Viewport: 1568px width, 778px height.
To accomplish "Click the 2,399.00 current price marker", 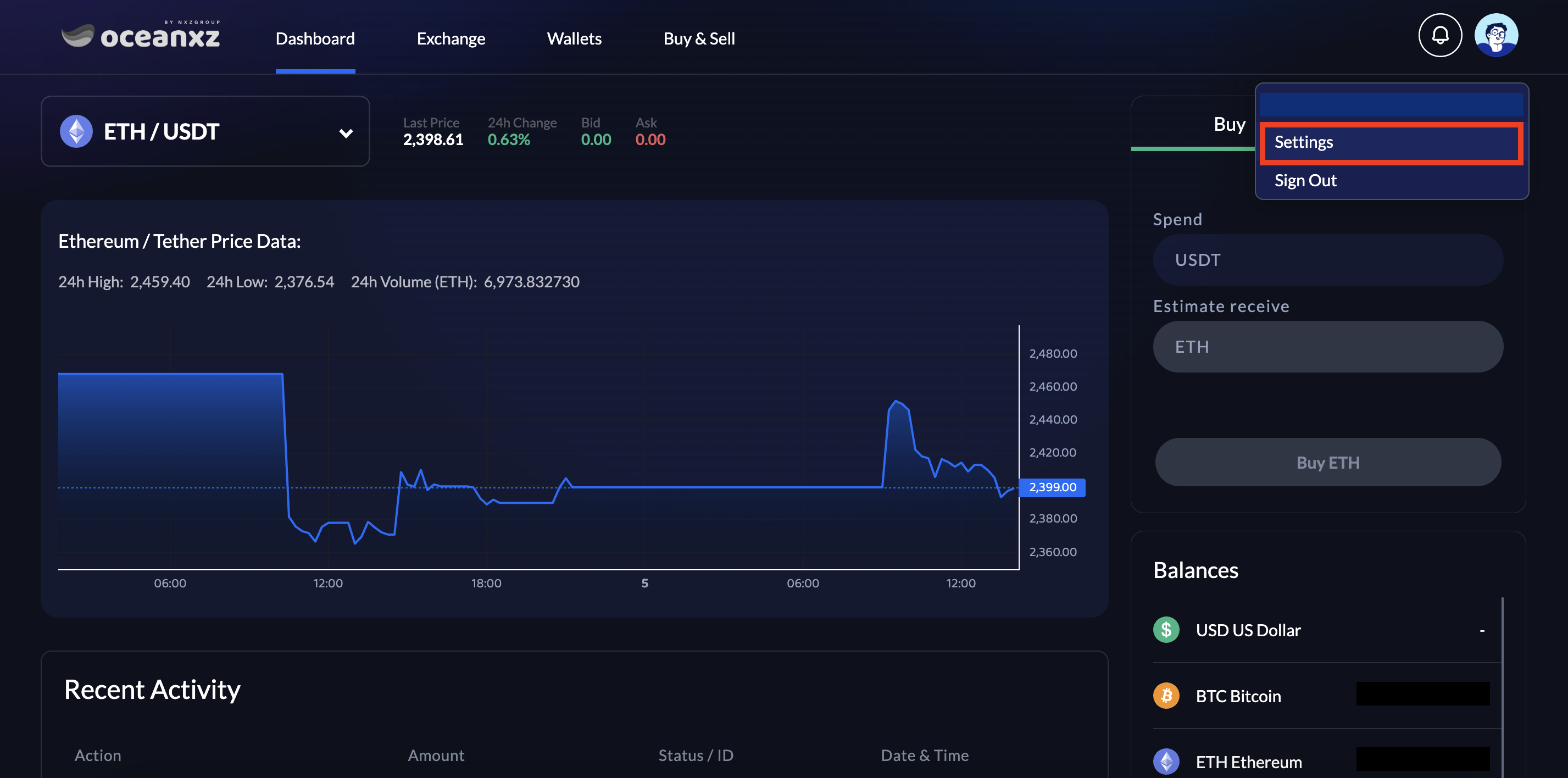I will coord(1052,487).
